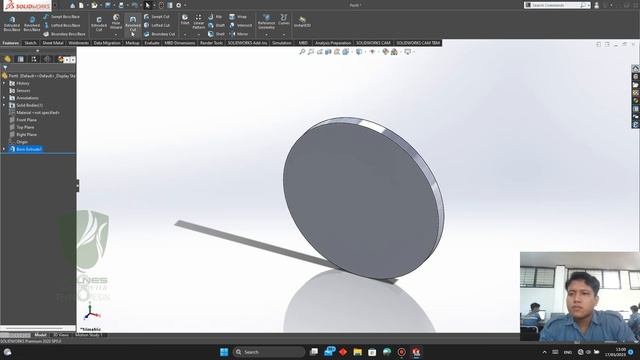640x360 pixels.
Task: Click the Extruded Cut tool
Action: (x=99, y=24)
